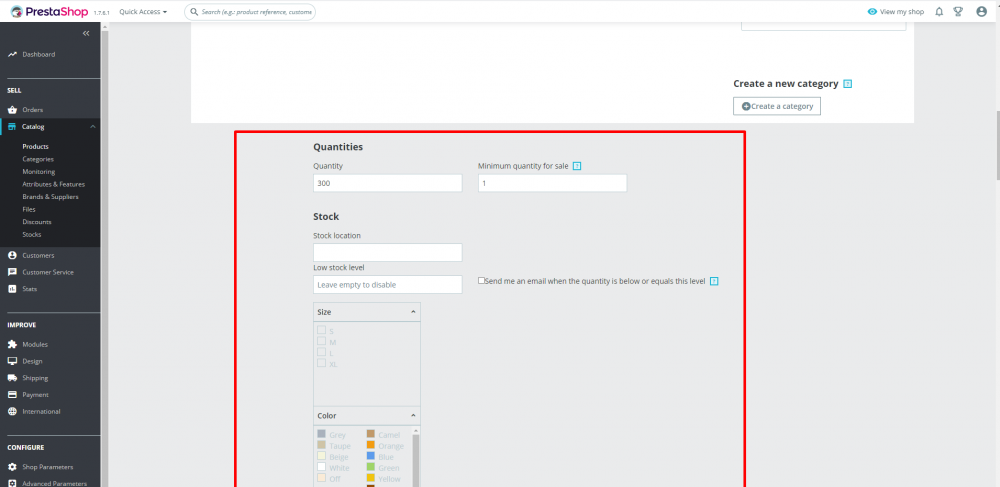Select the Camel color swatch
Viewport: 1000px width, 487px height.
[371, 434]
